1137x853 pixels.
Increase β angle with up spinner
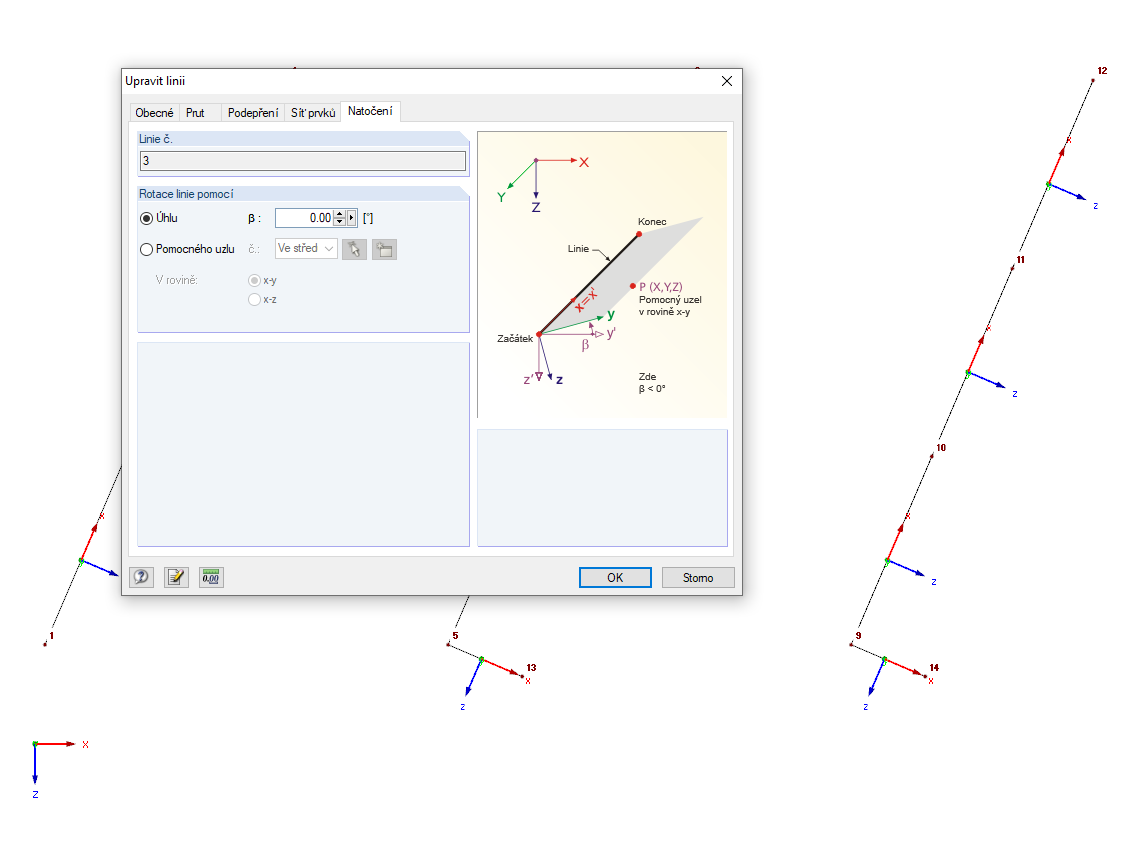click(339, 214)
